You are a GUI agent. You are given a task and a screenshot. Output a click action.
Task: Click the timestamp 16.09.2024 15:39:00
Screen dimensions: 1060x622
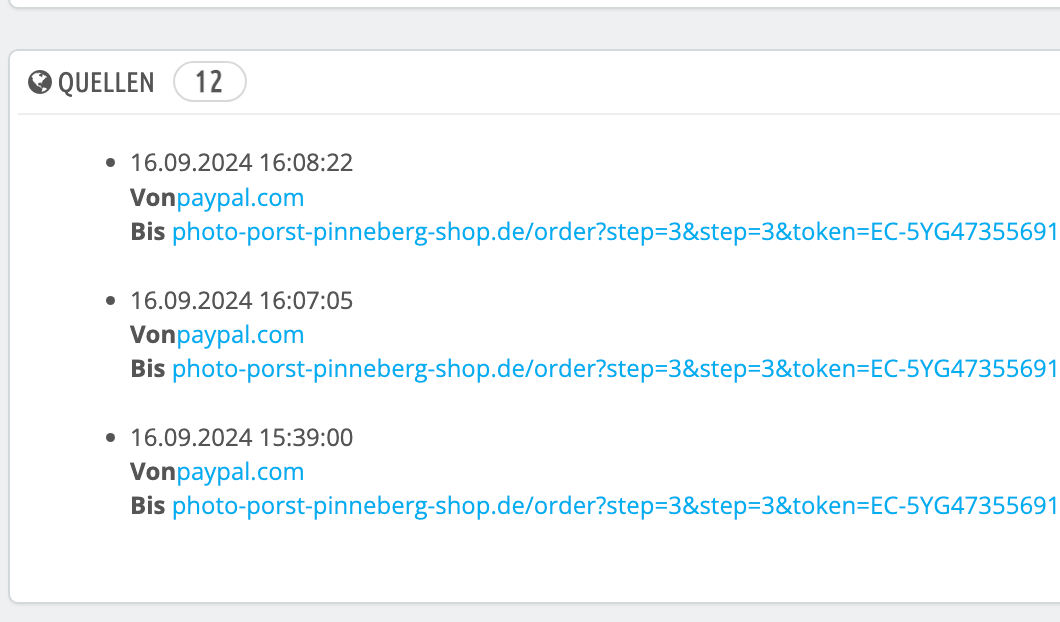click(241, 437)
